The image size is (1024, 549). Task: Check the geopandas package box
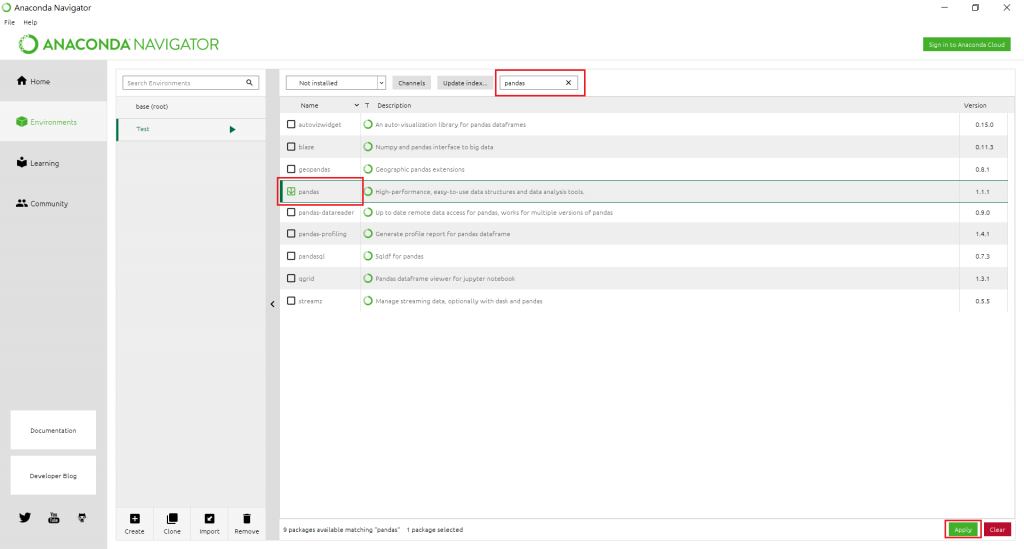291,169
